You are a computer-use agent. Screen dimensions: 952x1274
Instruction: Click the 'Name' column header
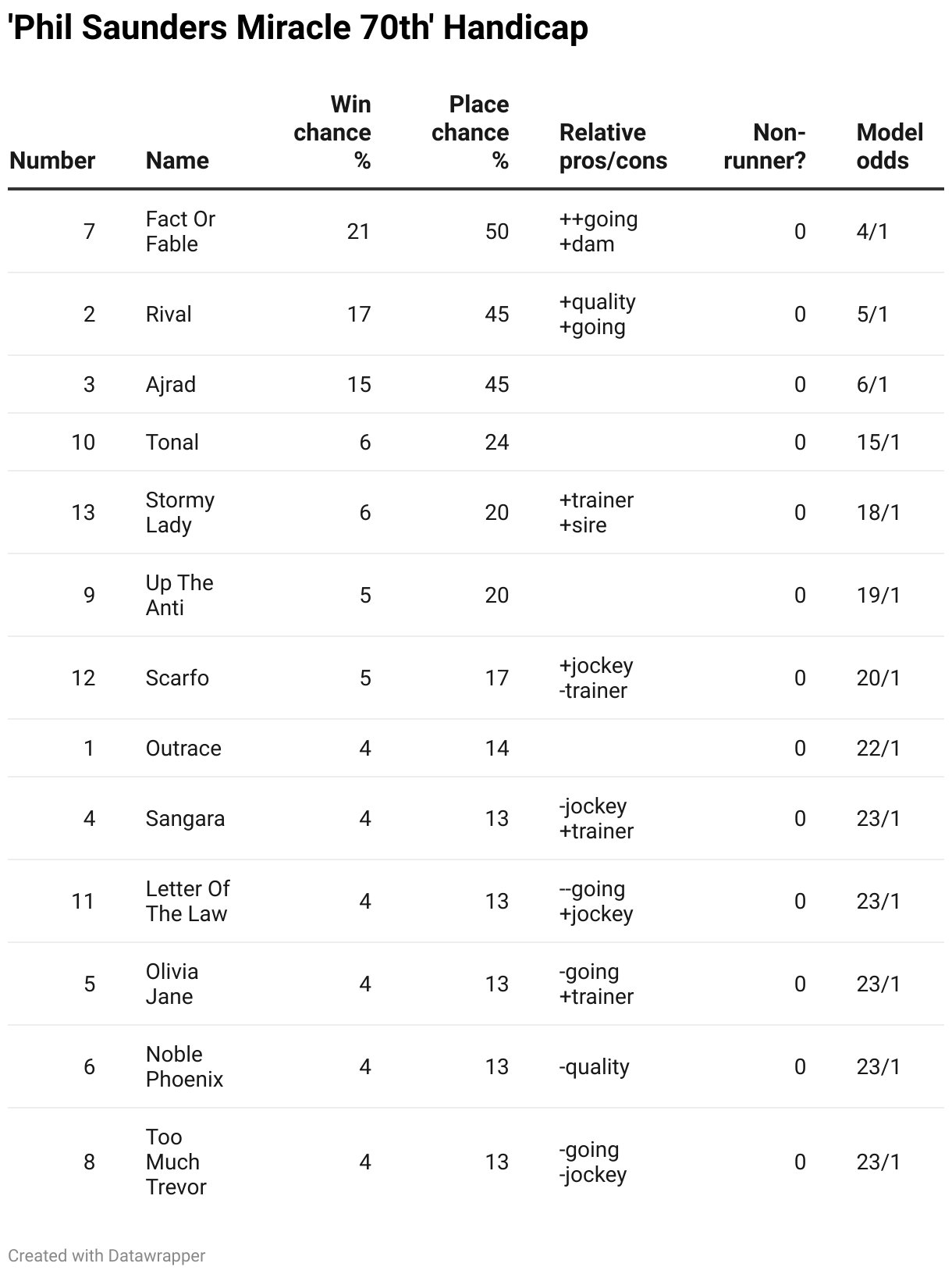pos(177,161)
